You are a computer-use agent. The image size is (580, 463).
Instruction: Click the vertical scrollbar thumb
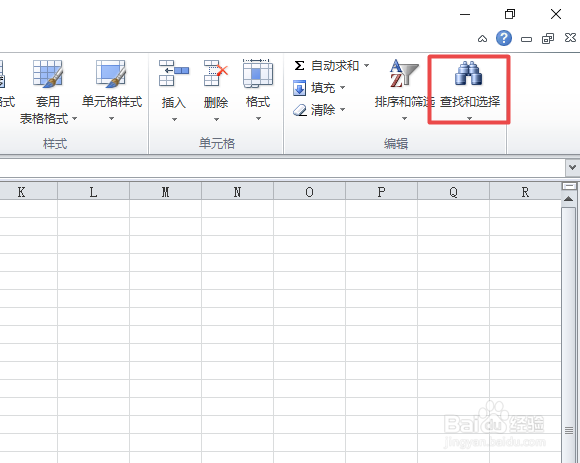click(569, 335)
